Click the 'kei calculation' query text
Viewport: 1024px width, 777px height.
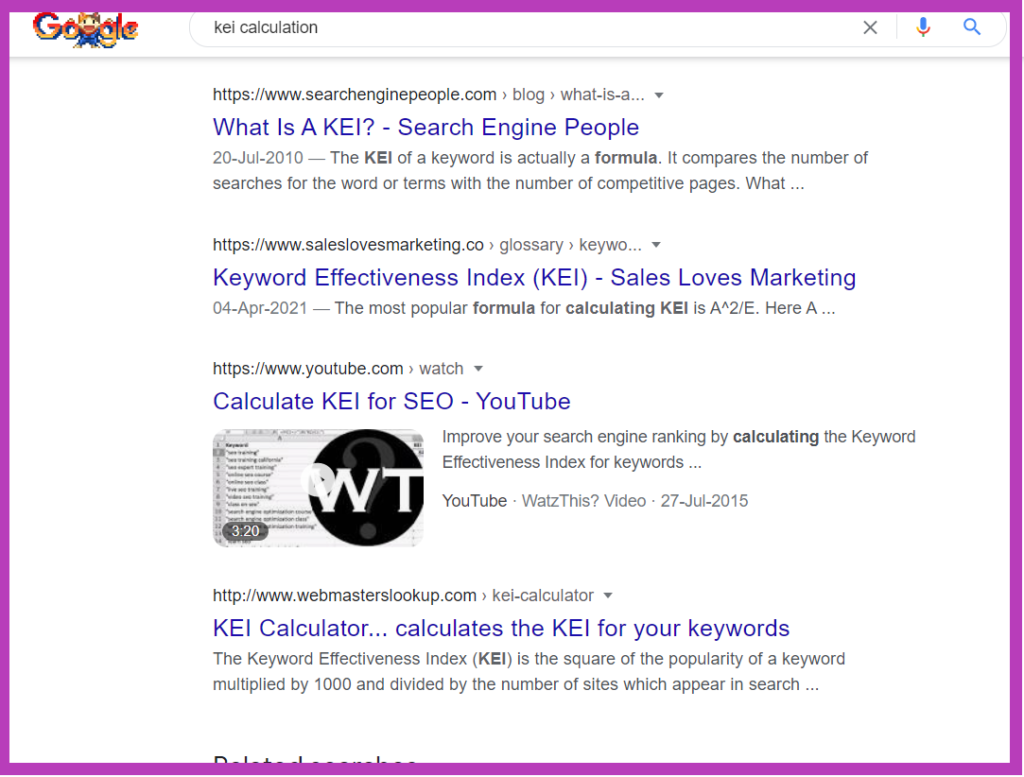(x=265, y=27)
